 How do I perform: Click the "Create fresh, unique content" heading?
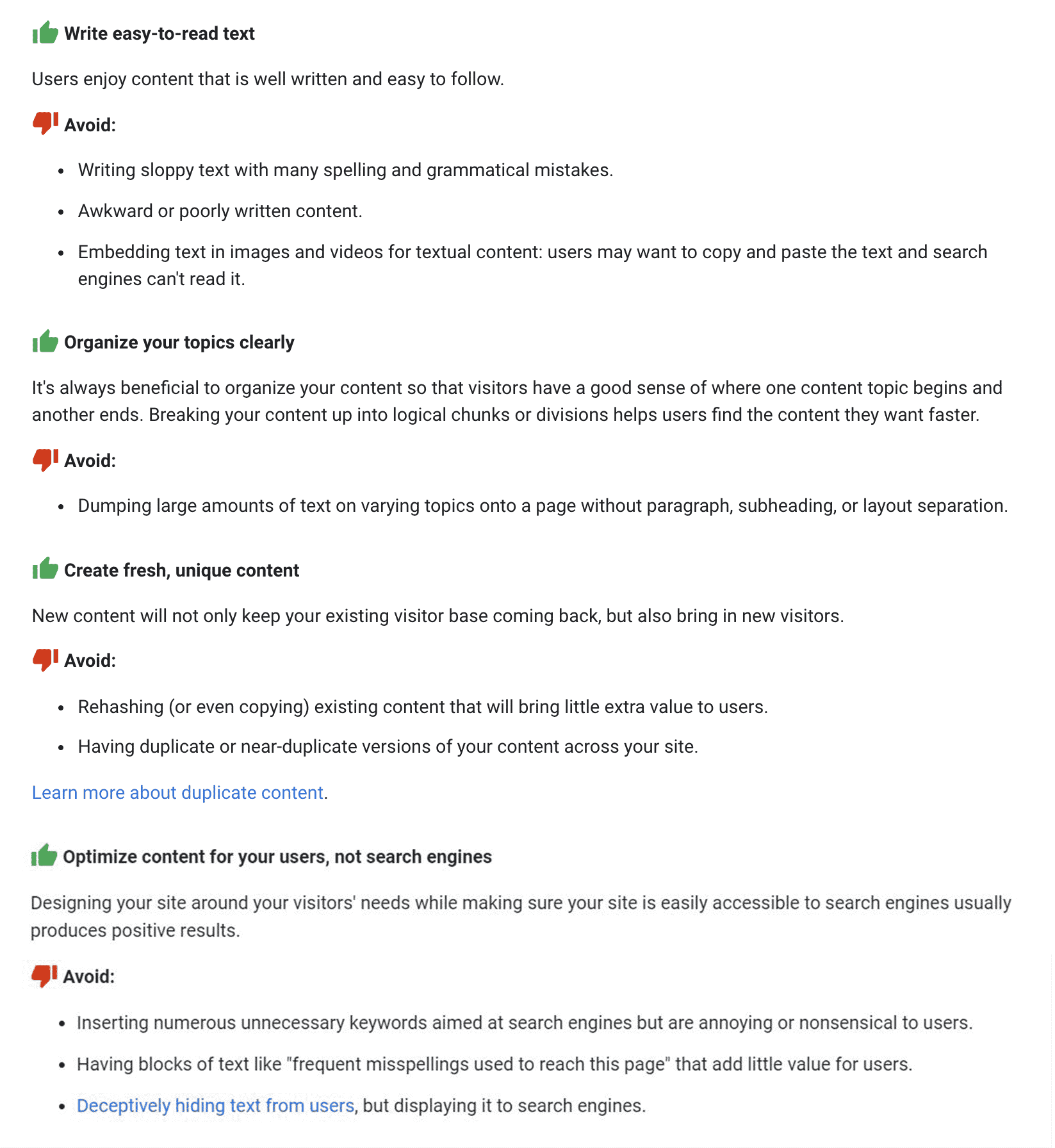182,570
